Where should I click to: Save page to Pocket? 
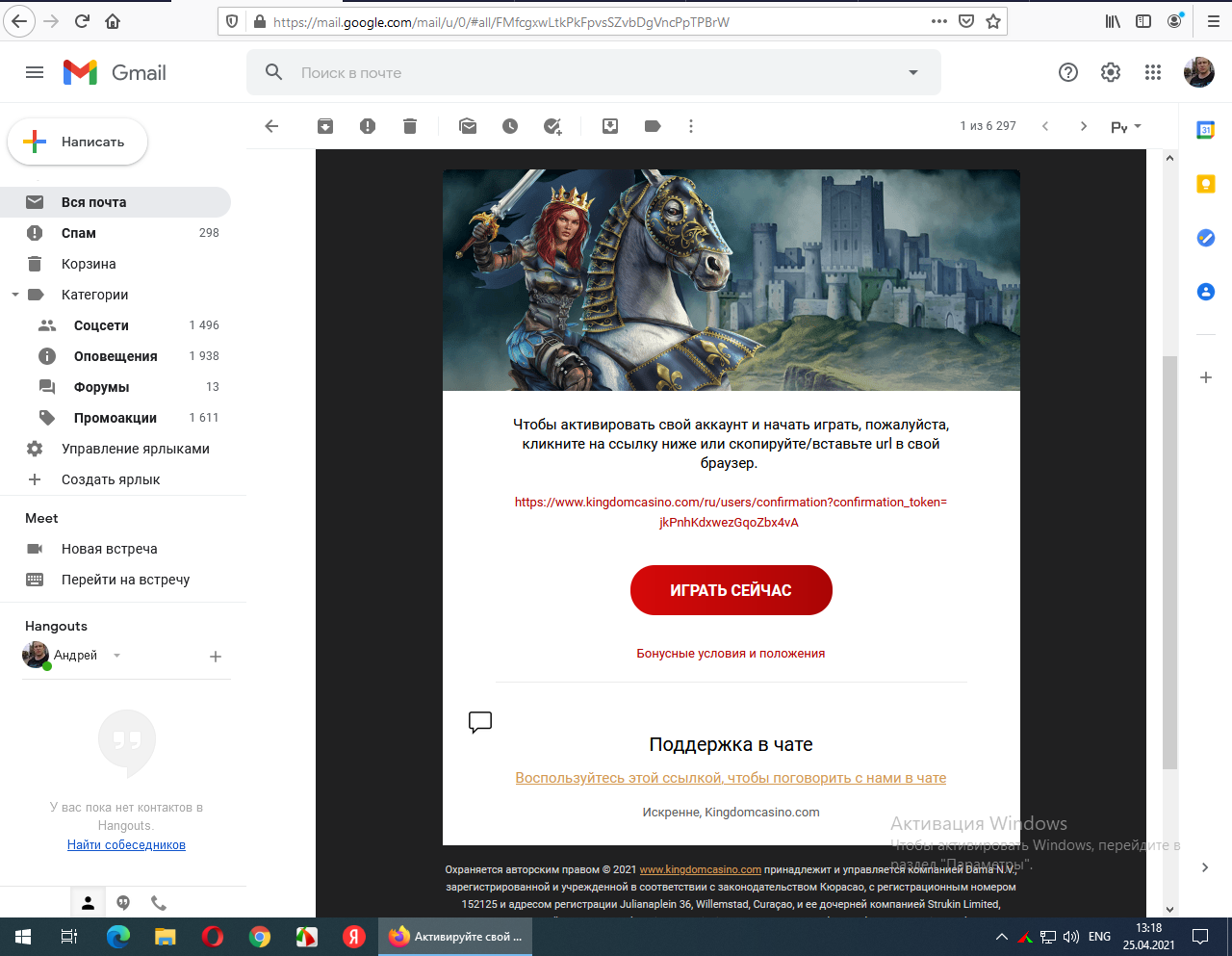click(966, 21)
